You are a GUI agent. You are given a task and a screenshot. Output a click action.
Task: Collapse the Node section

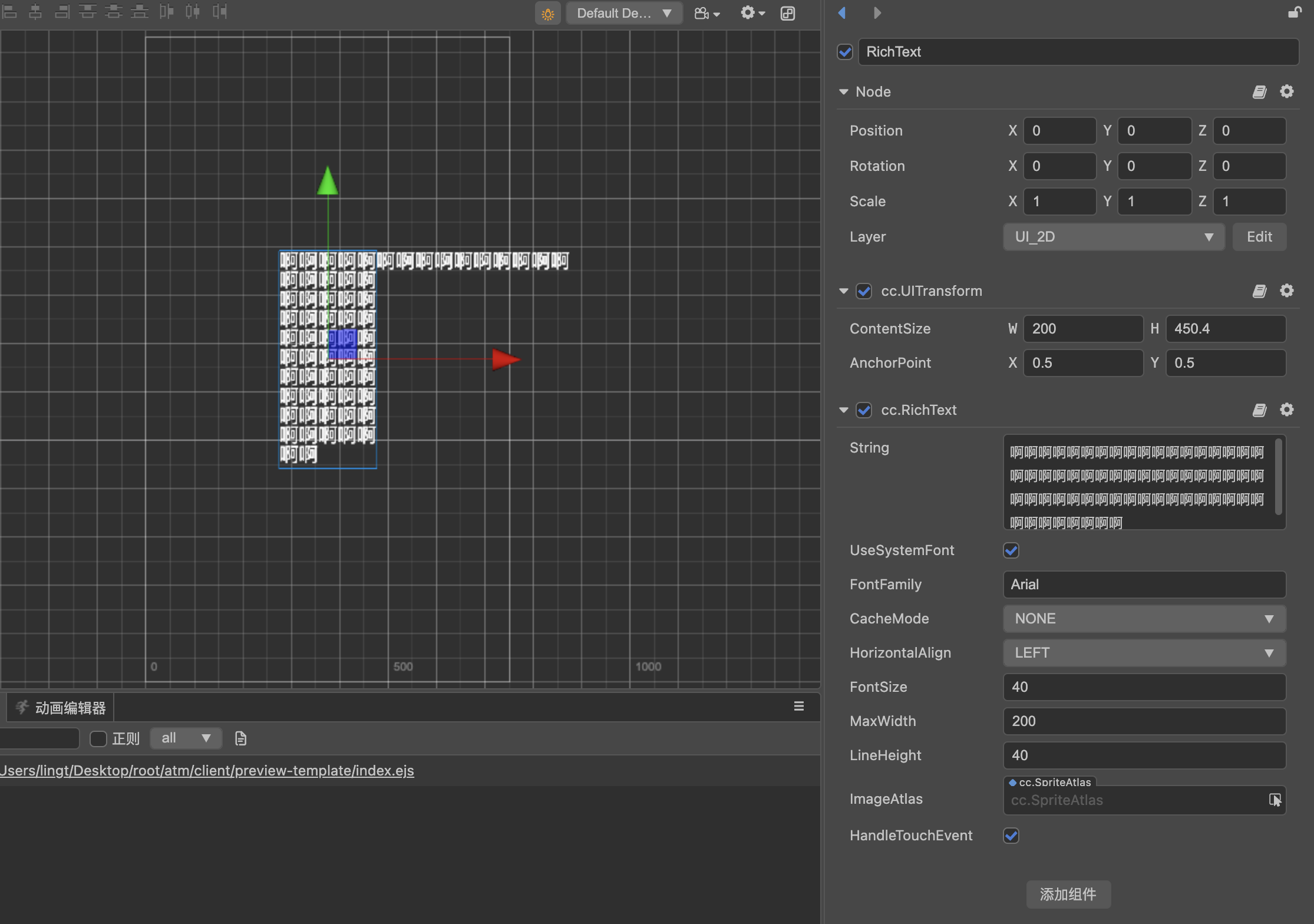[x=844, y=92]
